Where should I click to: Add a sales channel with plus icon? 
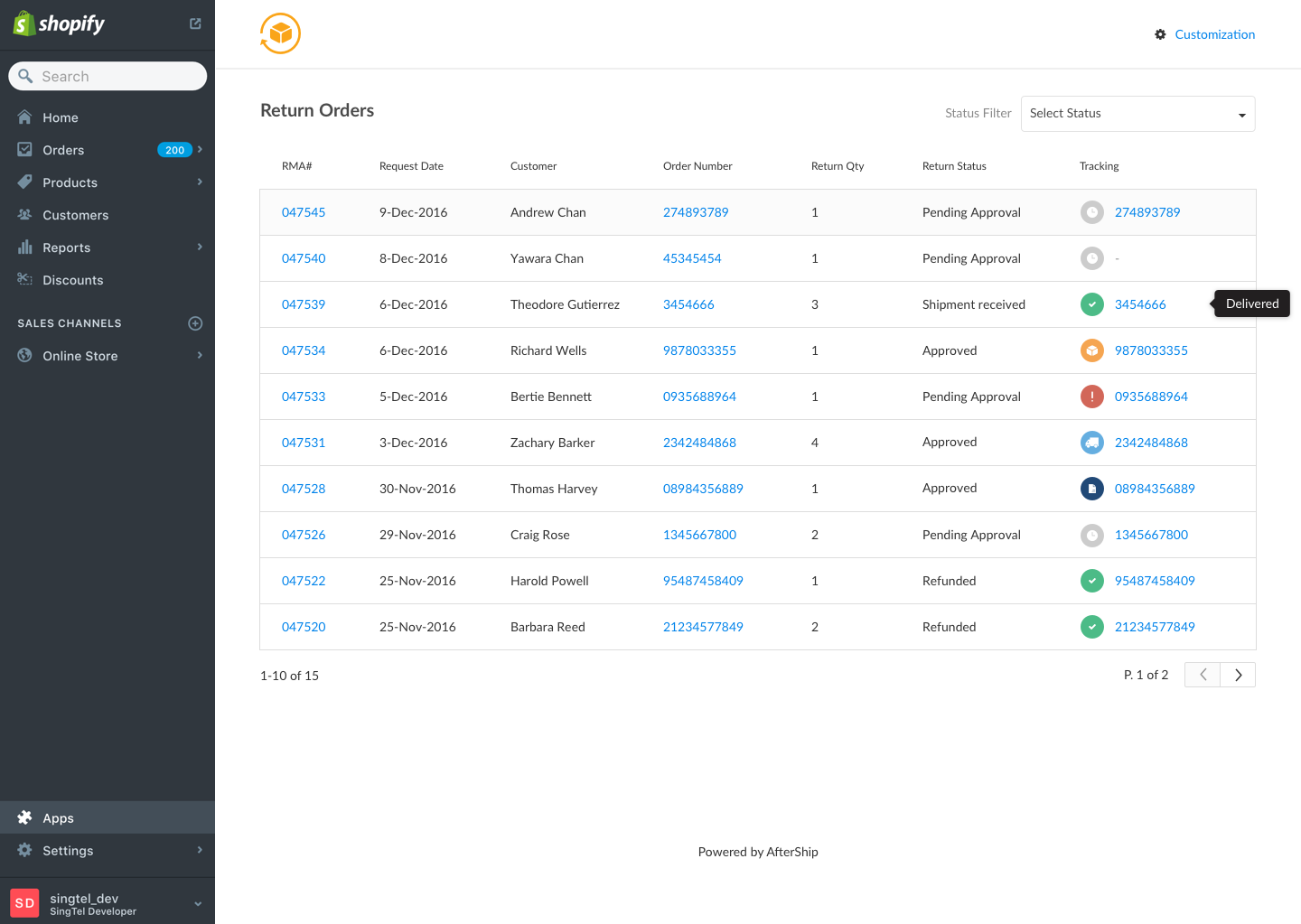coord(195,323)
